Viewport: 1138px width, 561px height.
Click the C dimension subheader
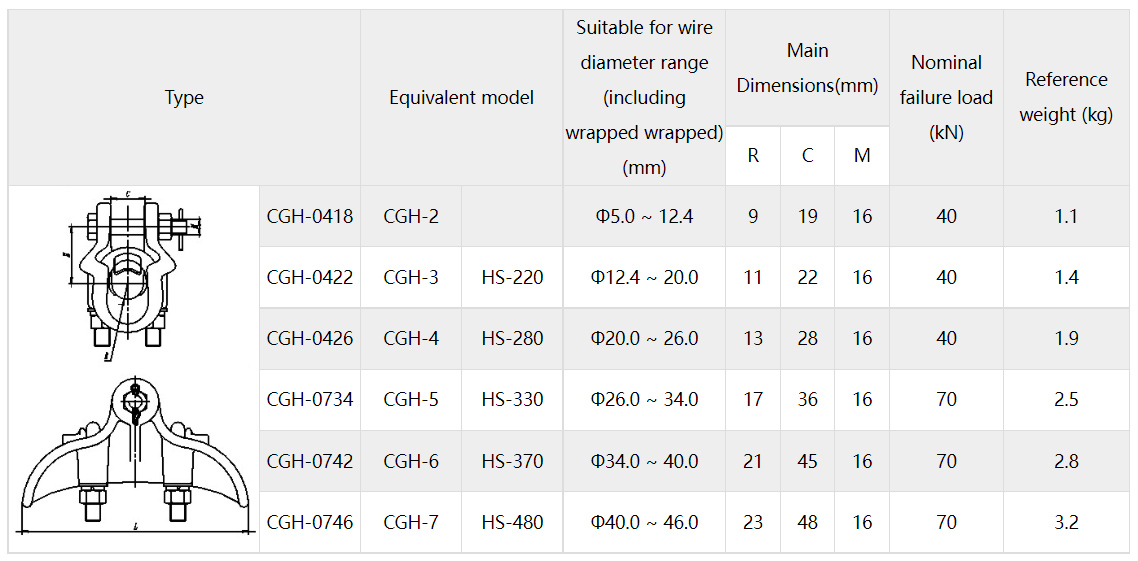808,156
